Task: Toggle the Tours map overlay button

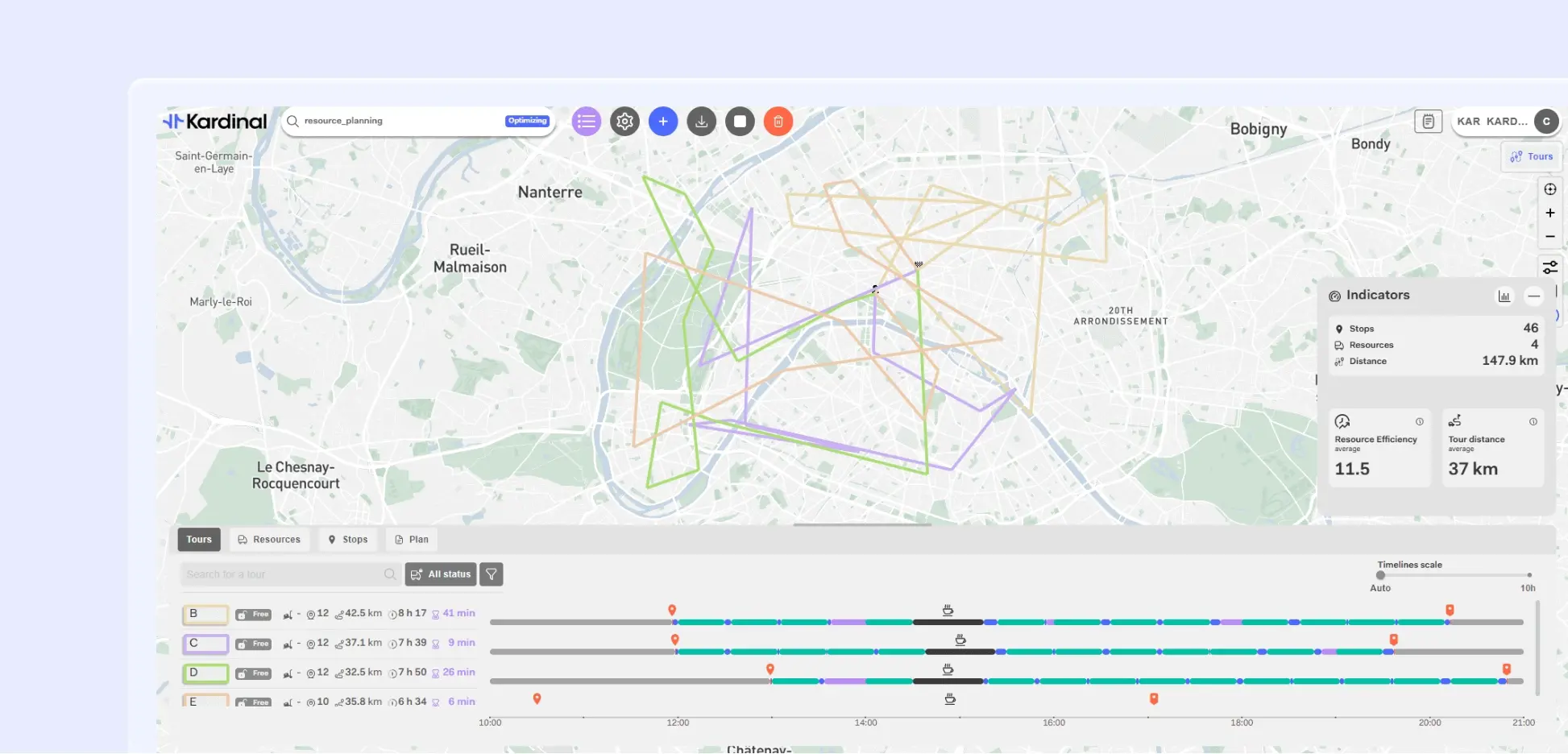Action: tap(1532, 156)
